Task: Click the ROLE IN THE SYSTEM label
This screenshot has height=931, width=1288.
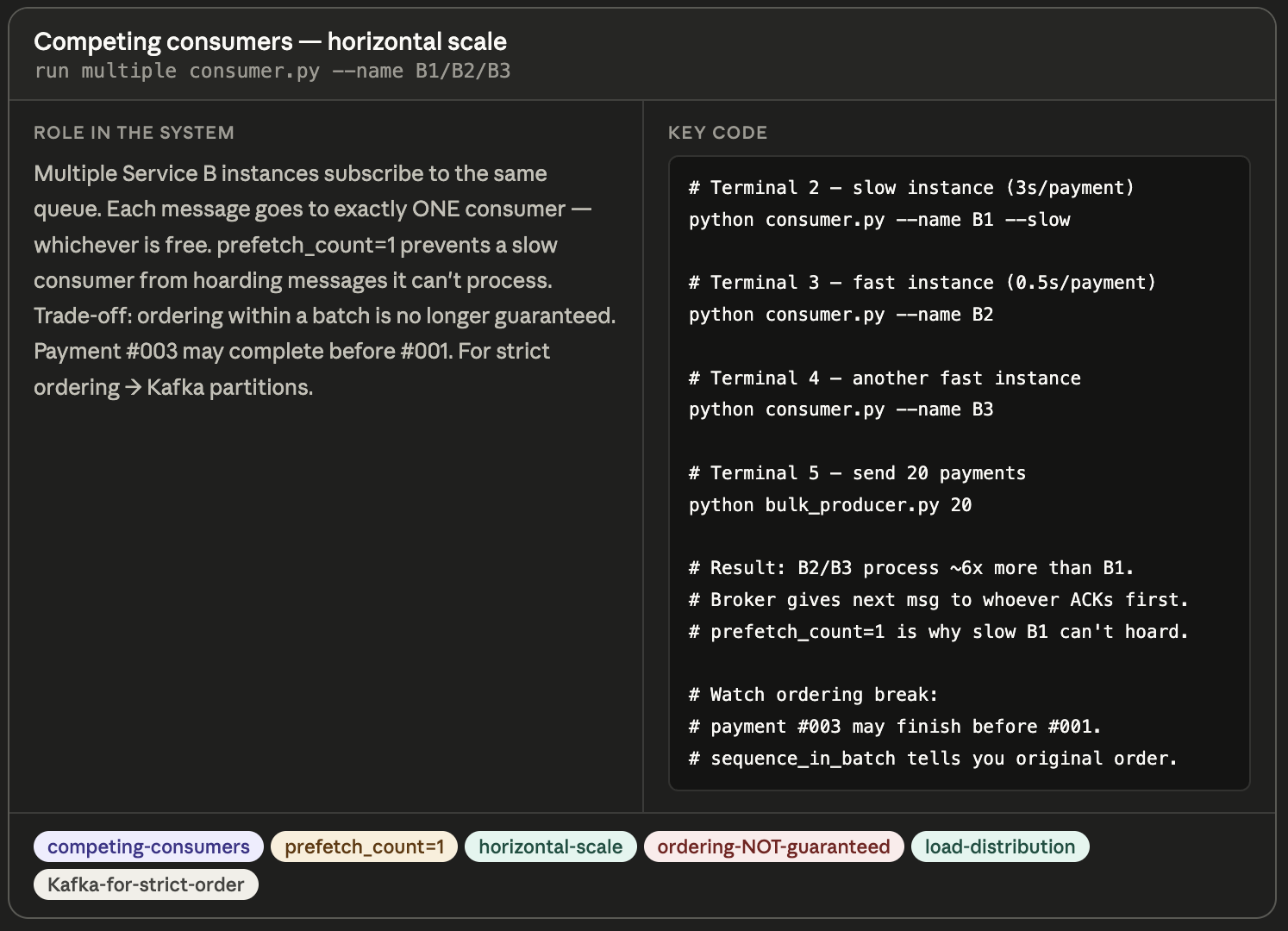Action: (x=134, y=133)
